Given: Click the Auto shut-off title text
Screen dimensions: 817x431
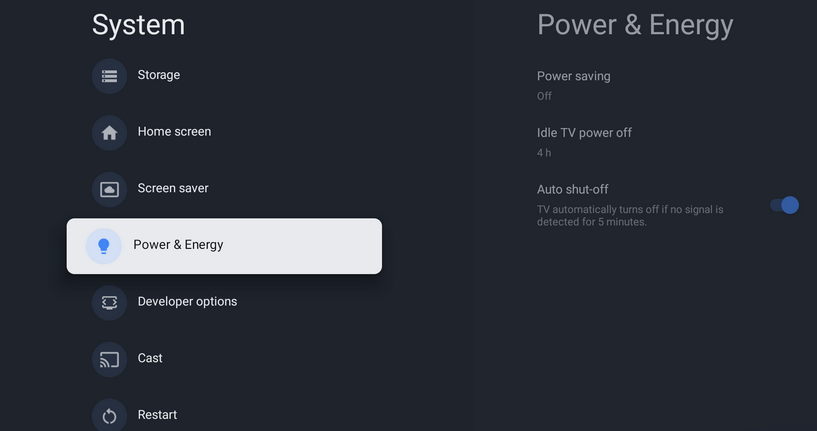Looking at the screenshot, I should [x=573, y=189].
